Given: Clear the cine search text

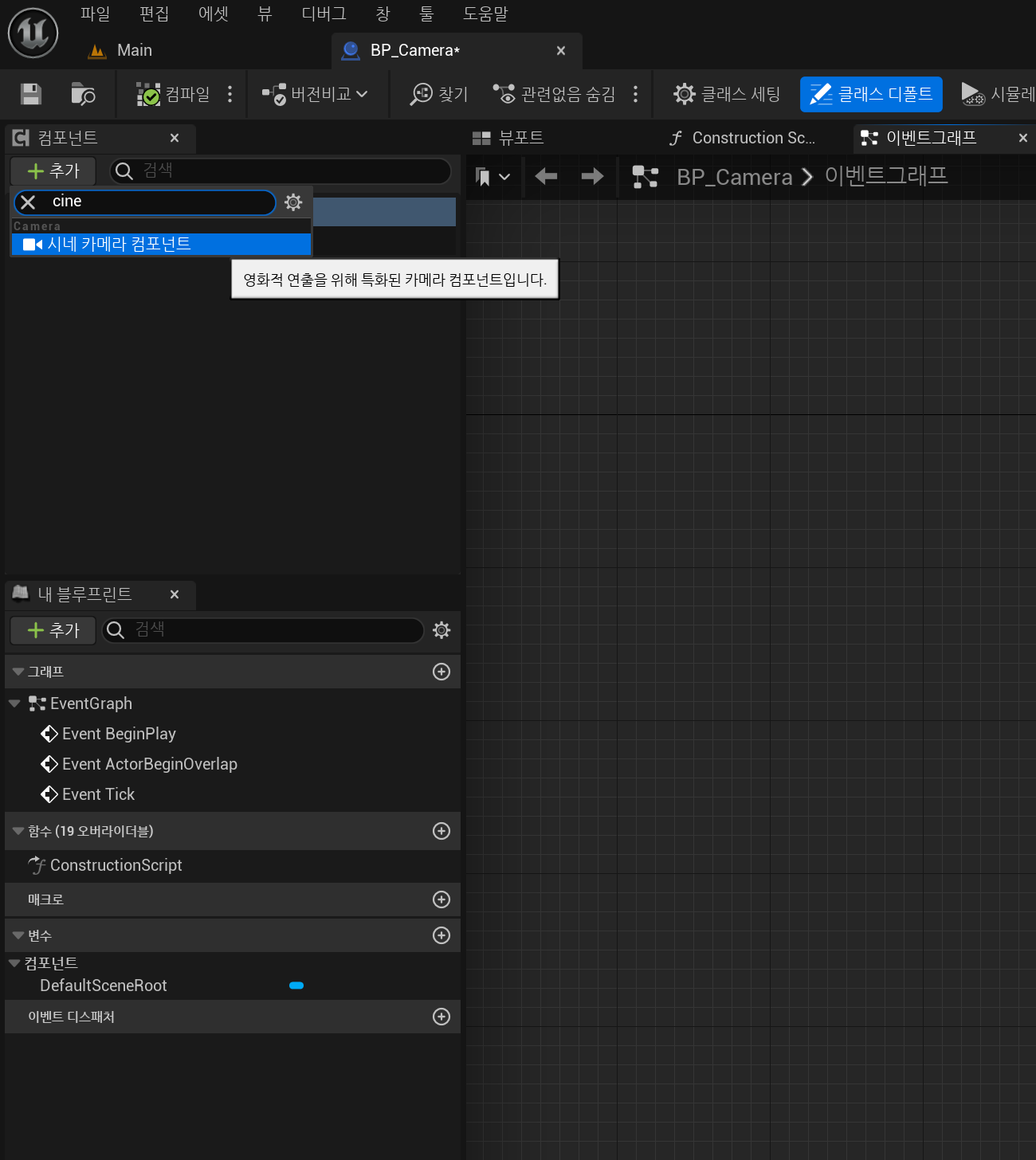Looking at the screenshot, I should [x=28, y=202].
